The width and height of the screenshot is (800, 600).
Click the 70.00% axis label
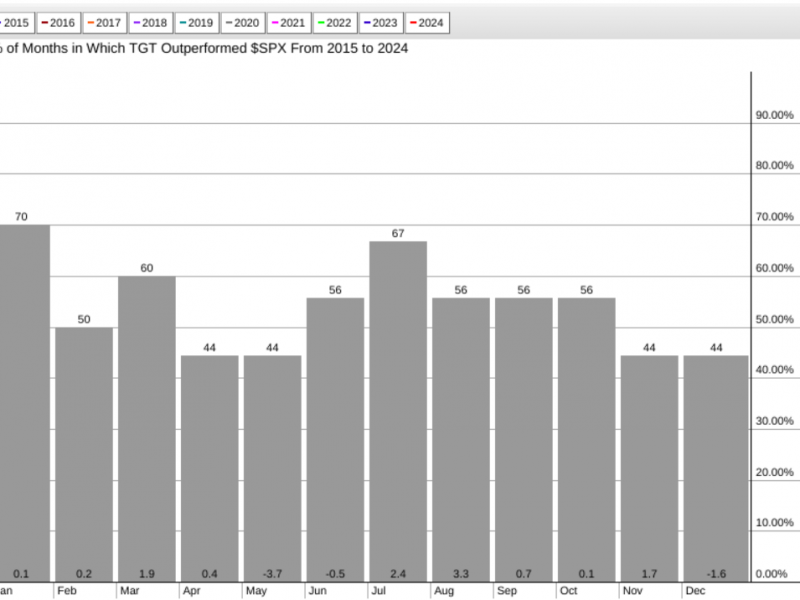pyautogui.click(x=774, y=217)
